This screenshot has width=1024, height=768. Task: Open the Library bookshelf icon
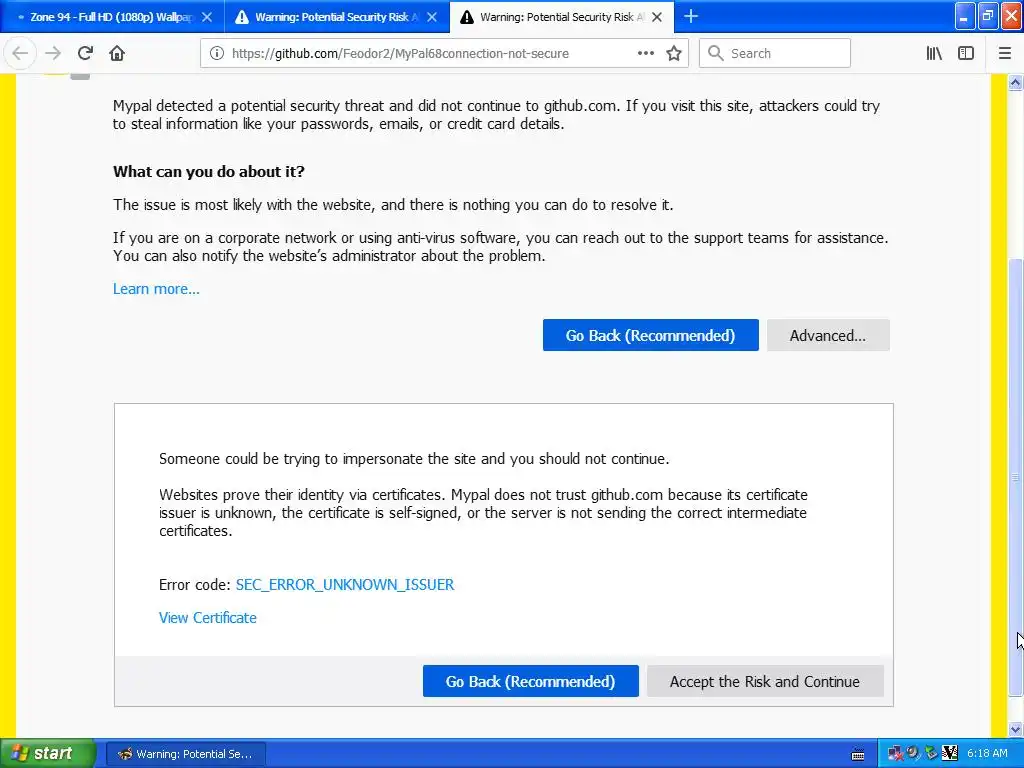pyautogui.click(x=934, y=54)
